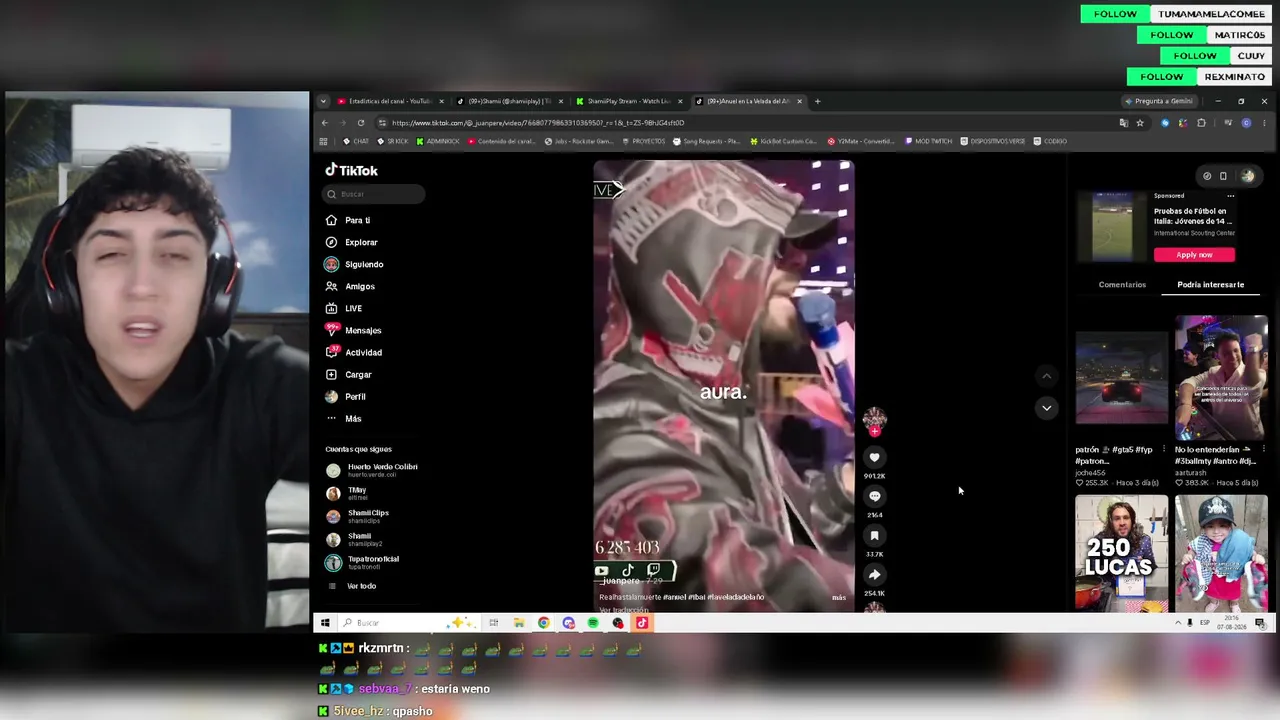
Task: Open File Explorer from the taskbar
Action: (x=519, y=623)
